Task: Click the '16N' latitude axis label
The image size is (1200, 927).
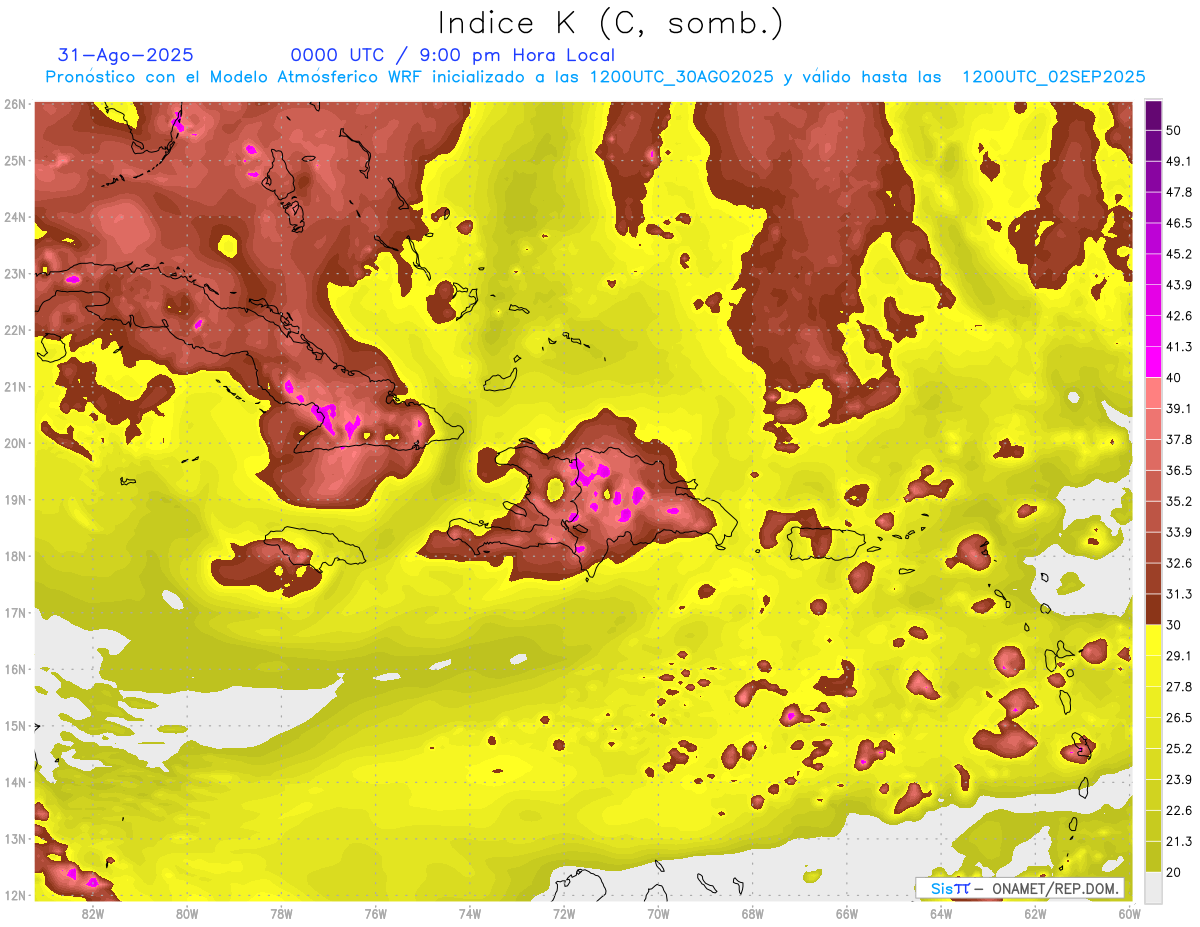Action: click(x=15, y=669)
